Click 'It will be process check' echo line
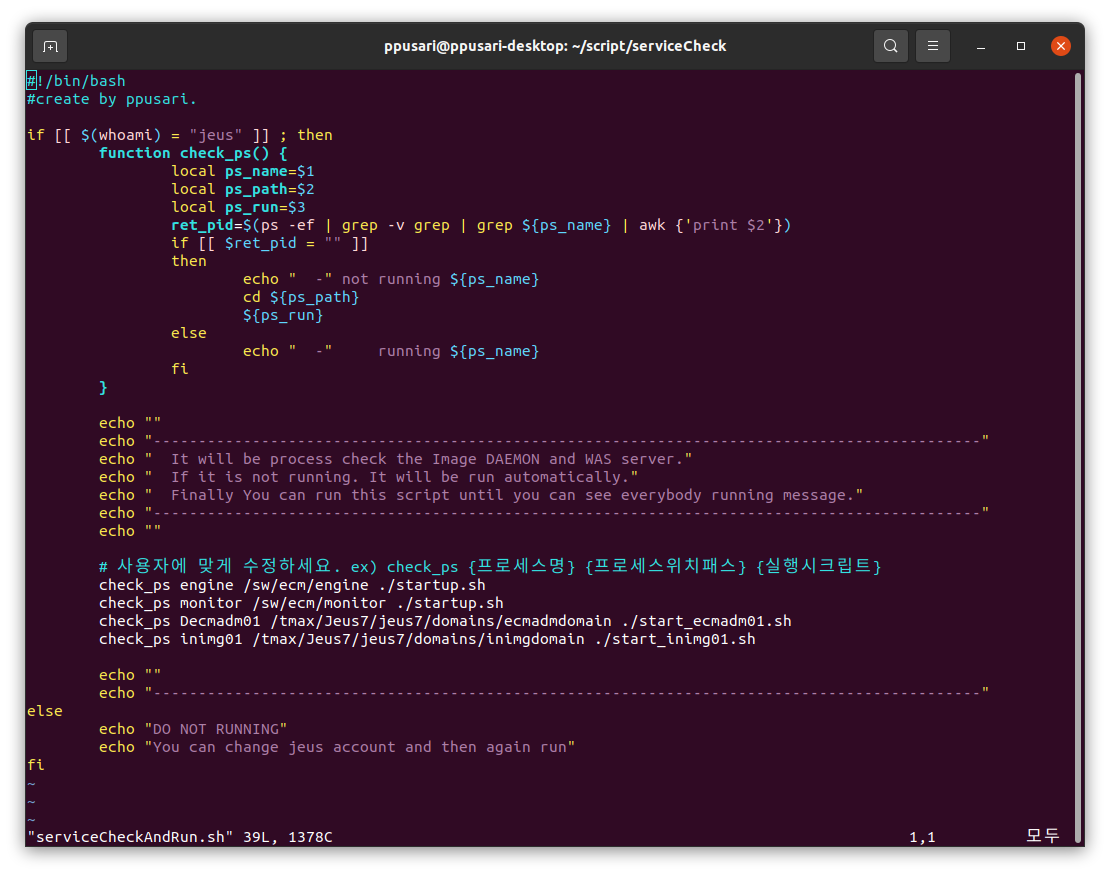 [396, 459]
